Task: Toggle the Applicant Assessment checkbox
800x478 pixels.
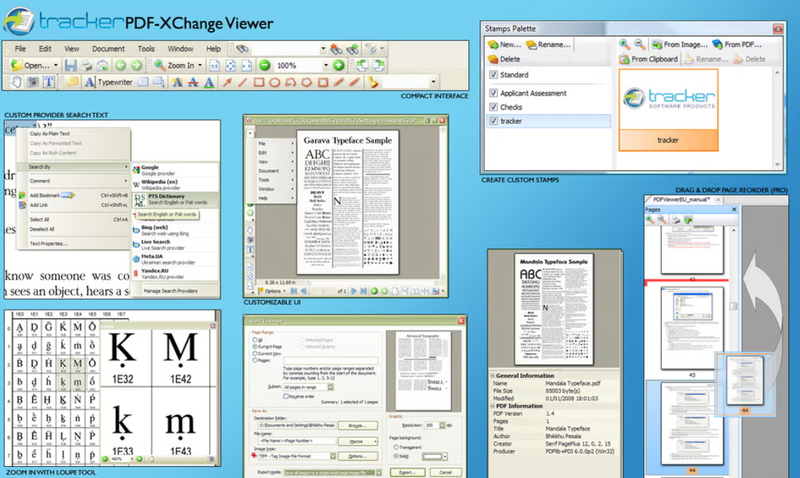Action: pyautogui.click(x=493, y=93)
